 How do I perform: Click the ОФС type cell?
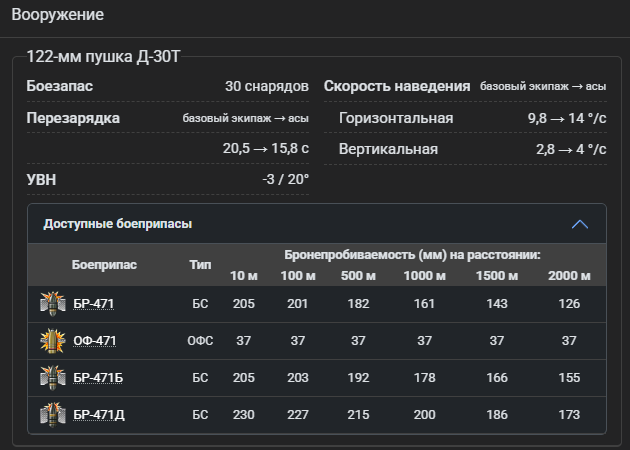pos(200,341)
